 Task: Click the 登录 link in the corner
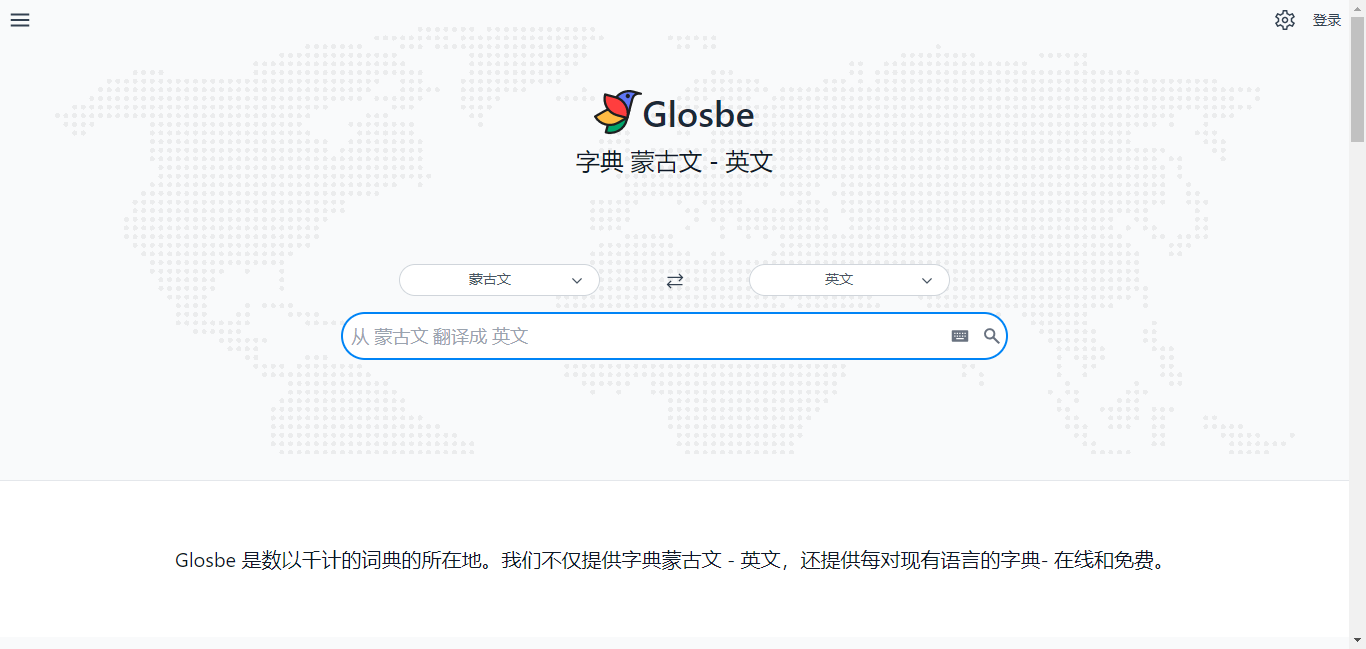(1327, 19)
